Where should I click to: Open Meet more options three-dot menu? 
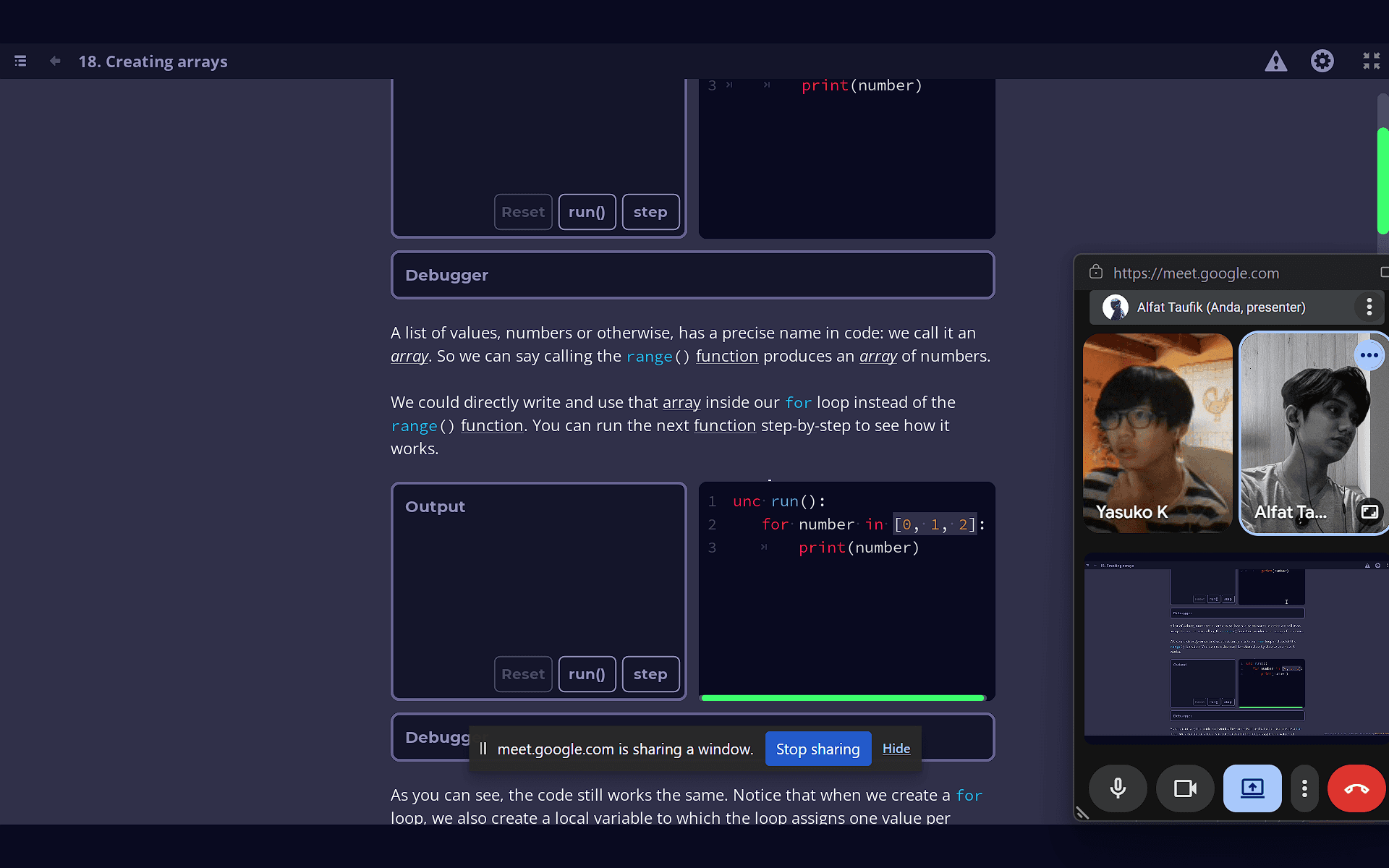[x=1304, y=788]
